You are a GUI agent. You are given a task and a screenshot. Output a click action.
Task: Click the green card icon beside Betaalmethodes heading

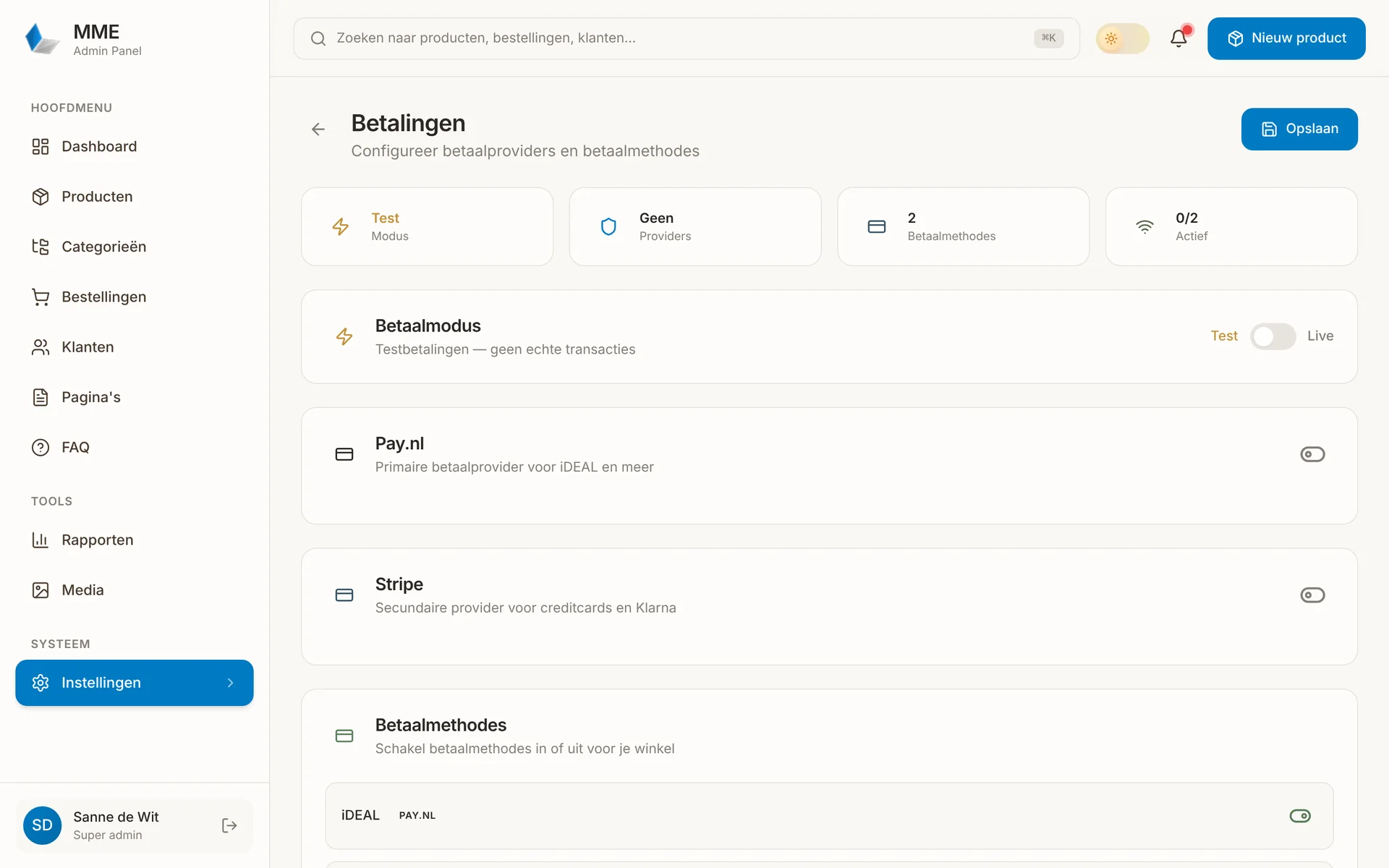[344, 736]
